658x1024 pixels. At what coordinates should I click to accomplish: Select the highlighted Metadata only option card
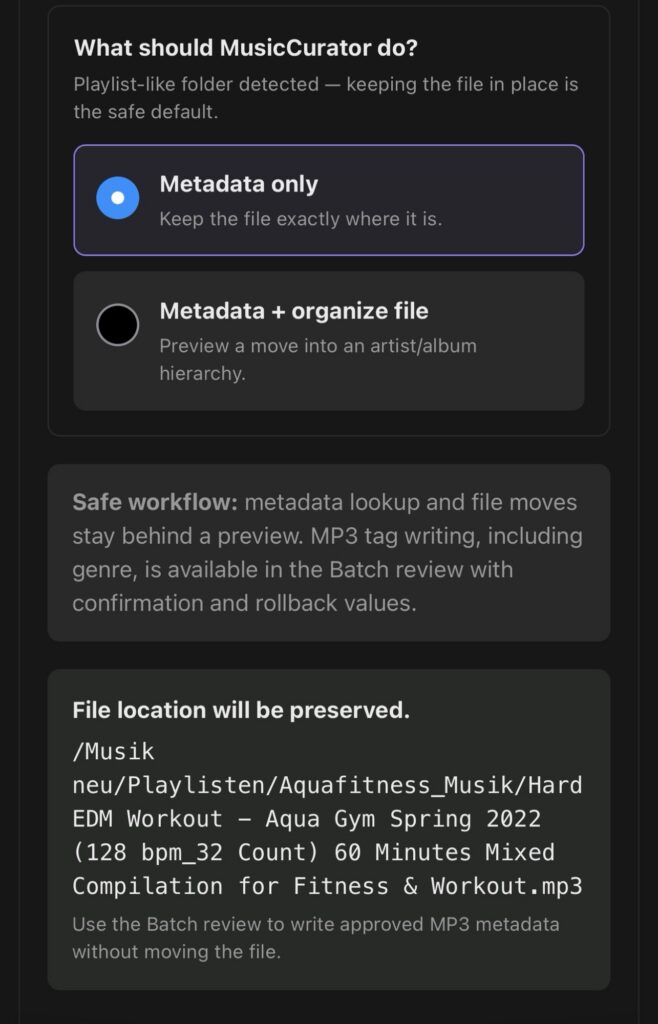click(x=329, y=200)
